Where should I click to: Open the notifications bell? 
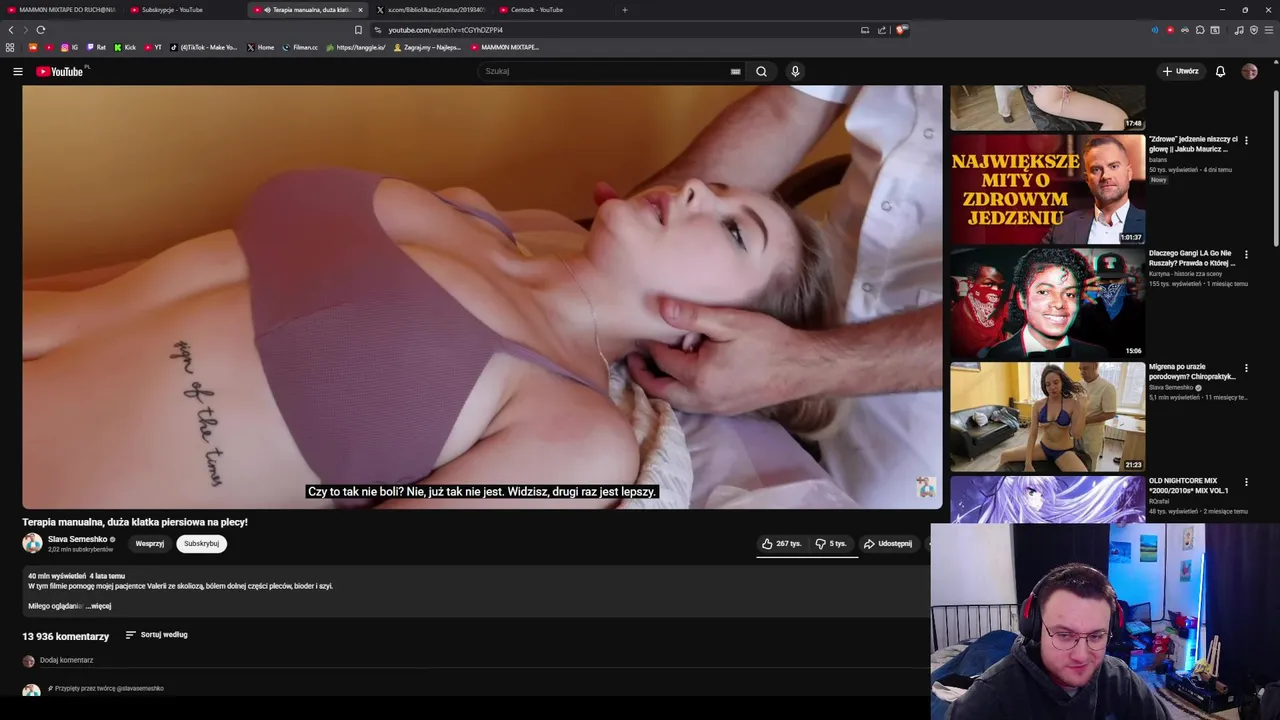tap(1220, 71)
